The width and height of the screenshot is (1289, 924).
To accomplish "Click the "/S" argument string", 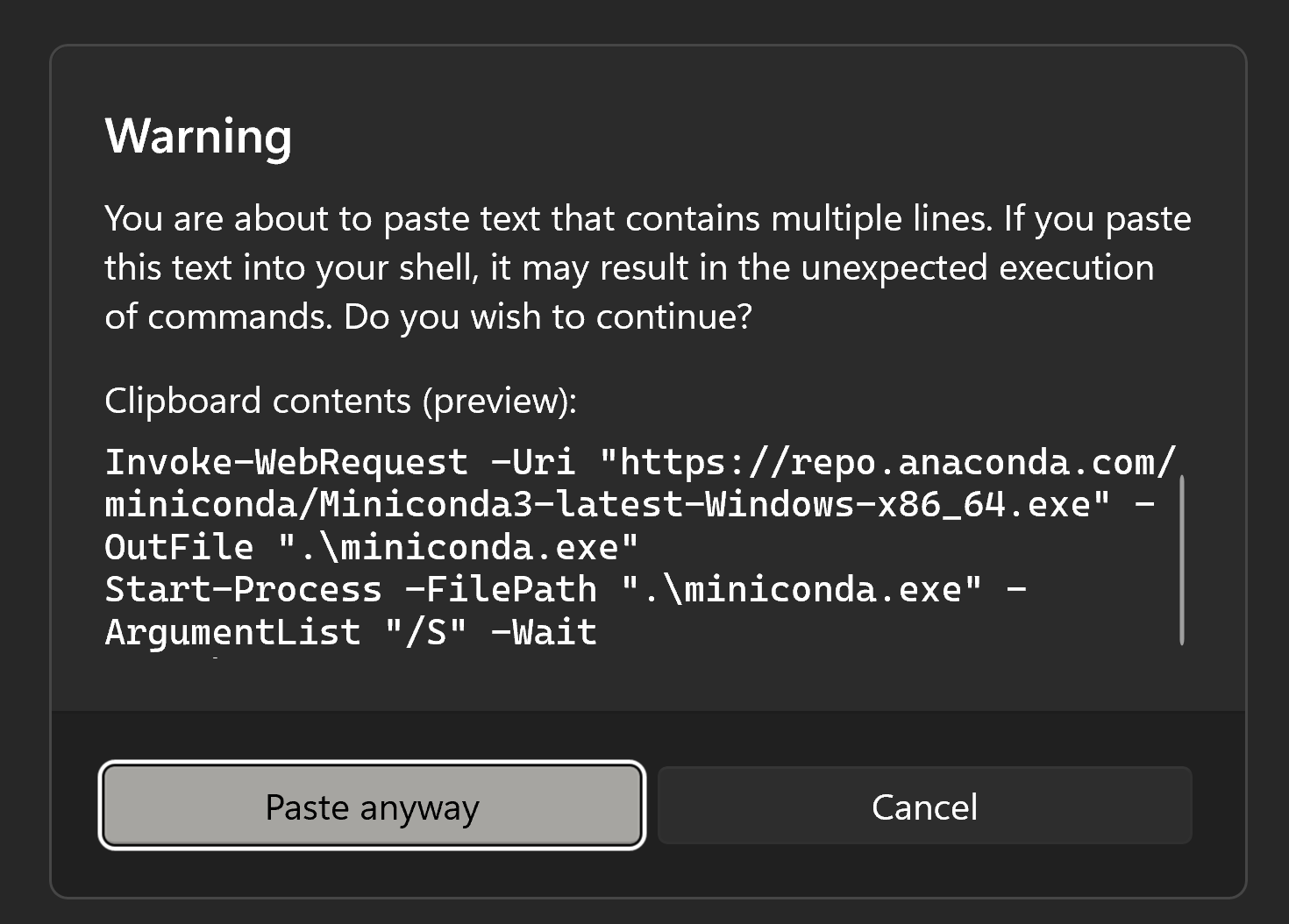I will (x=425, y=632).
